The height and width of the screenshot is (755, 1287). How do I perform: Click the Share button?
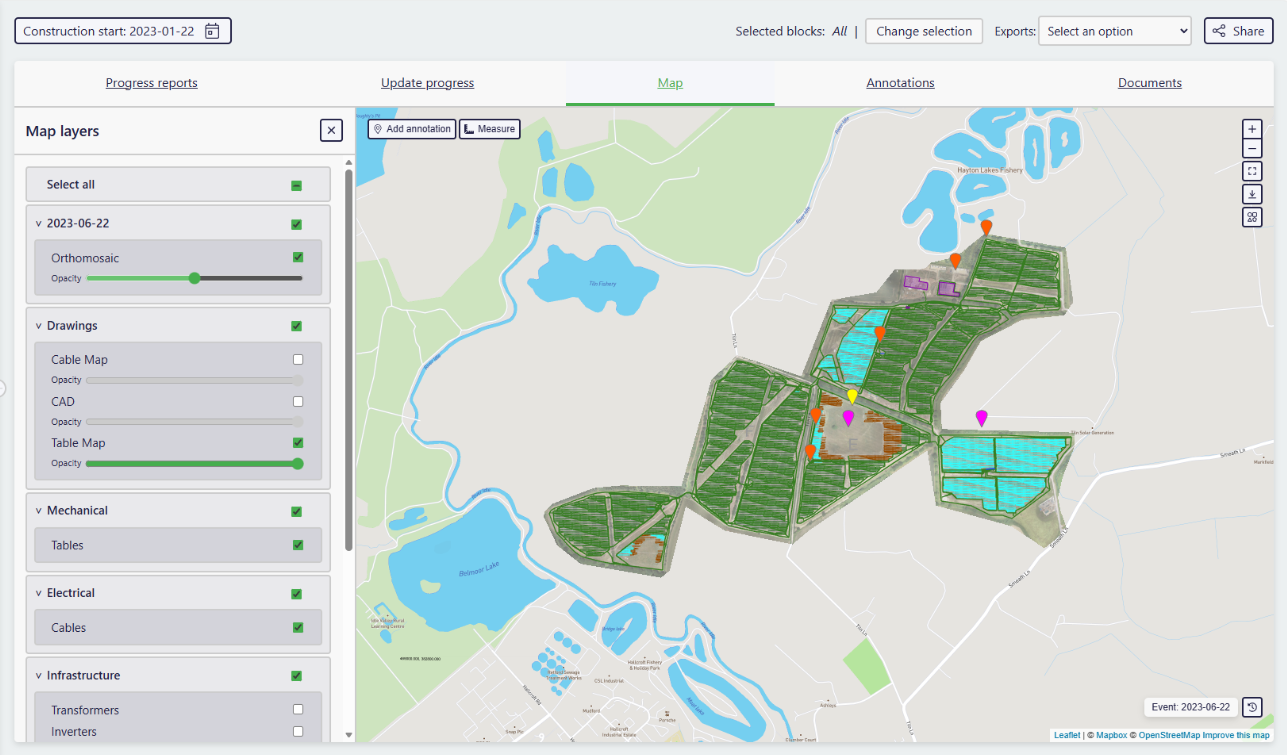coord(1238,31)
